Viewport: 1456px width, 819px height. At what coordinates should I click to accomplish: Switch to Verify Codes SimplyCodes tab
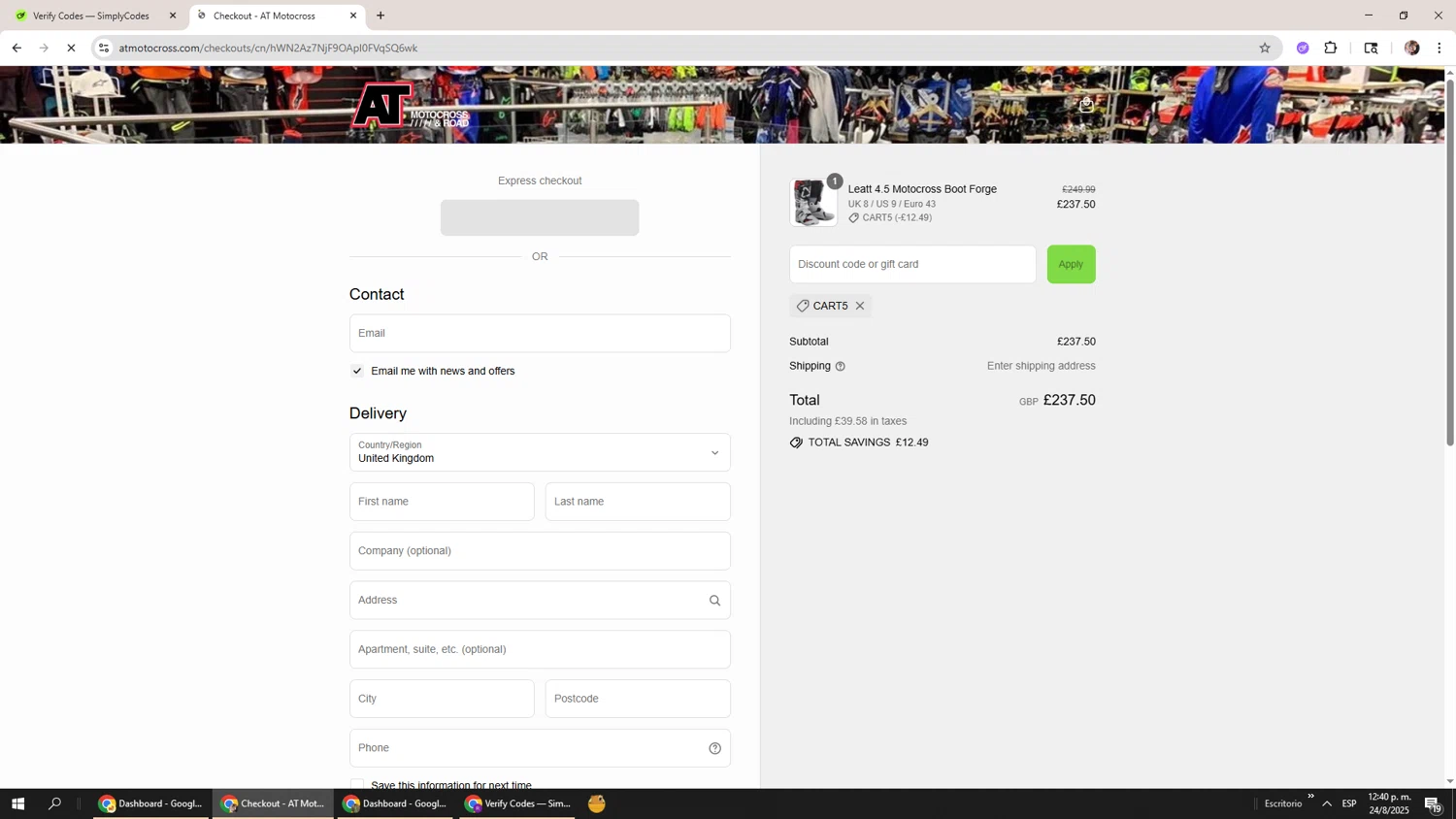93,16
